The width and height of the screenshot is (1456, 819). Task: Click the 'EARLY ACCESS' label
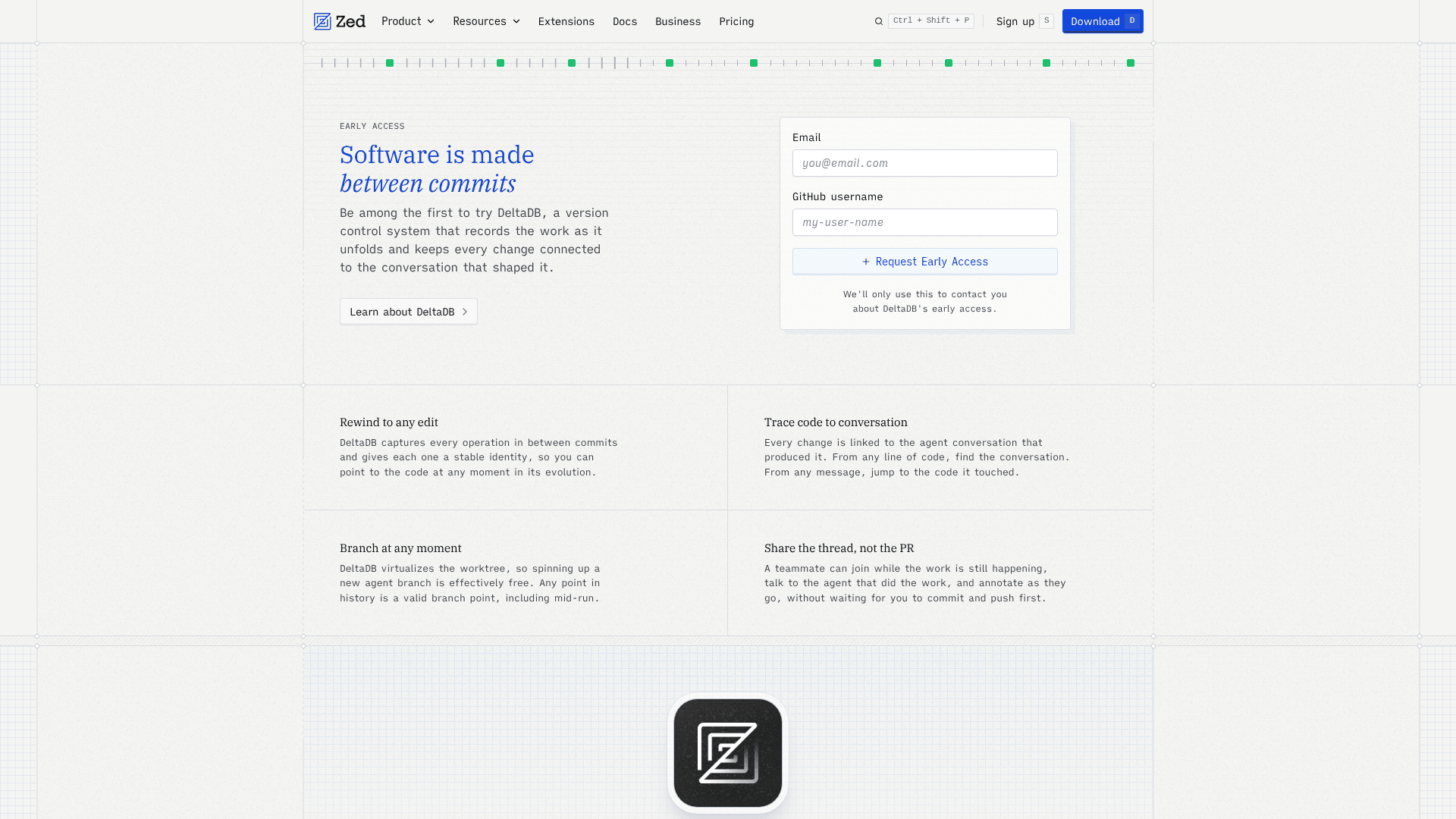coord(372,127)
